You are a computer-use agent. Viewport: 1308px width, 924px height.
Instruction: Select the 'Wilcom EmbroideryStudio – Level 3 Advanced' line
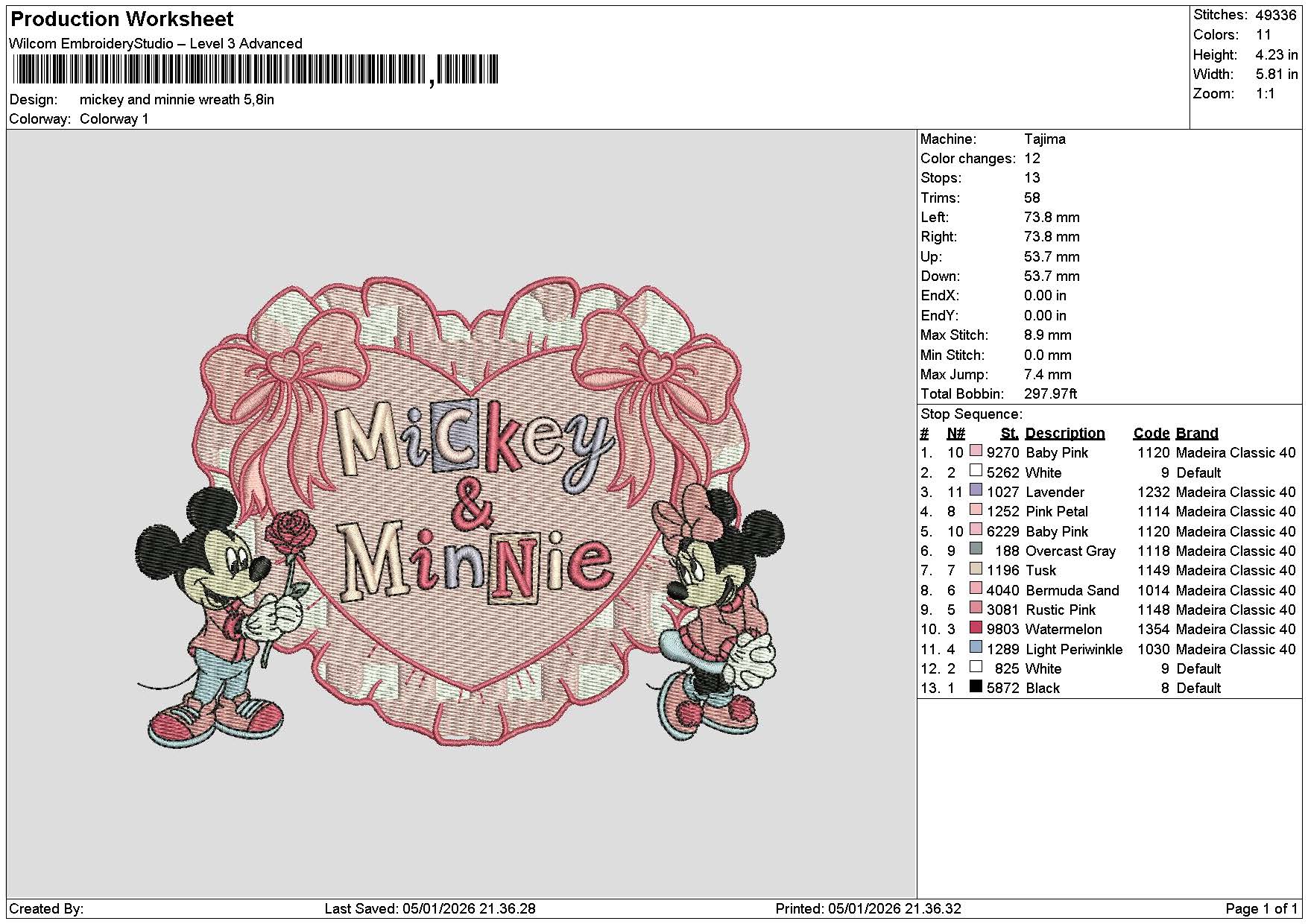pyautogui.click(x=156, y=43)
